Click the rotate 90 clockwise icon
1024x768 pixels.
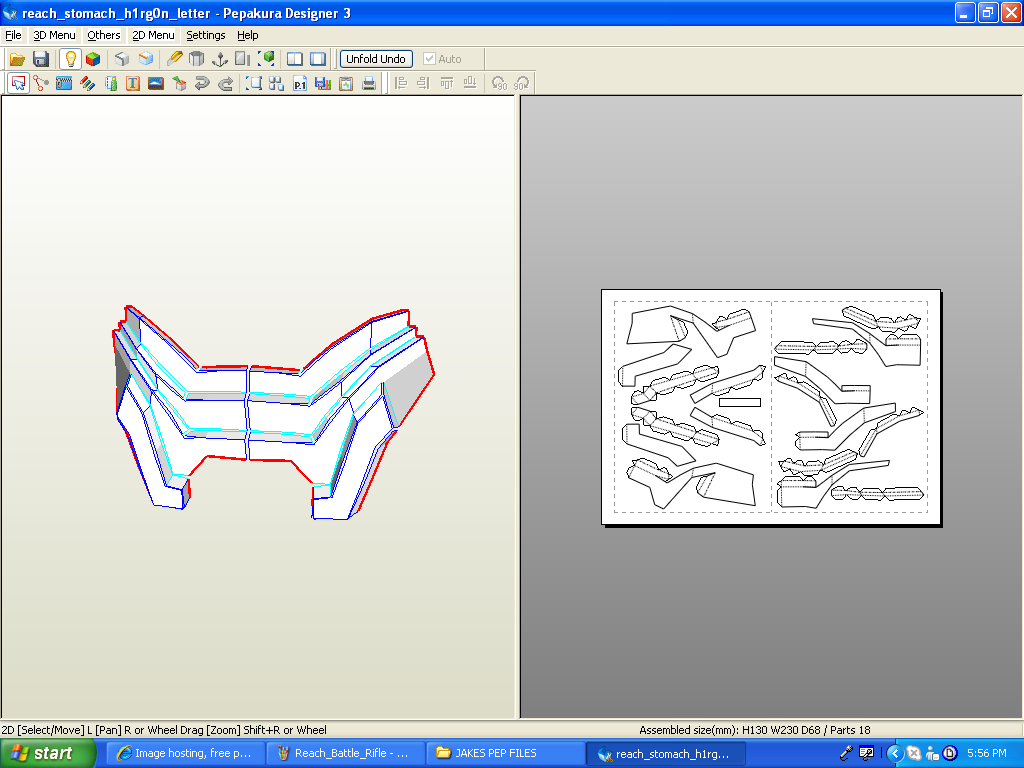(x=522, y=84)
